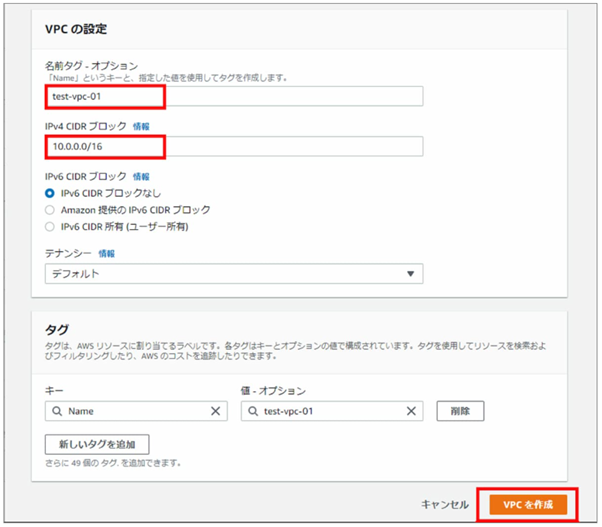
Task: Select Amazon 提供の IPv6 CIDR ブロック option
Action: pyautogui.click(x=51, y=210)
